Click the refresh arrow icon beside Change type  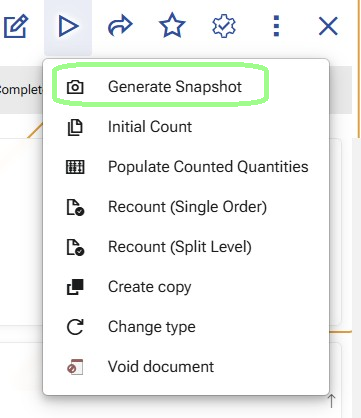coord(75,327)
